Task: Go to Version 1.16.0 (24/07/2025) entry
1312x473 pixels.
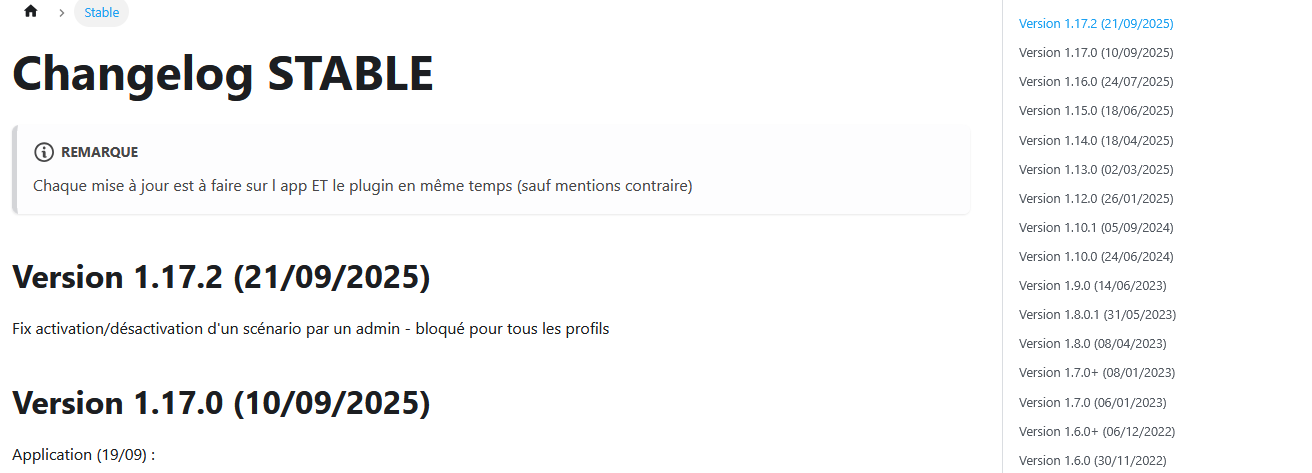Action: [x=1095, y=81]
